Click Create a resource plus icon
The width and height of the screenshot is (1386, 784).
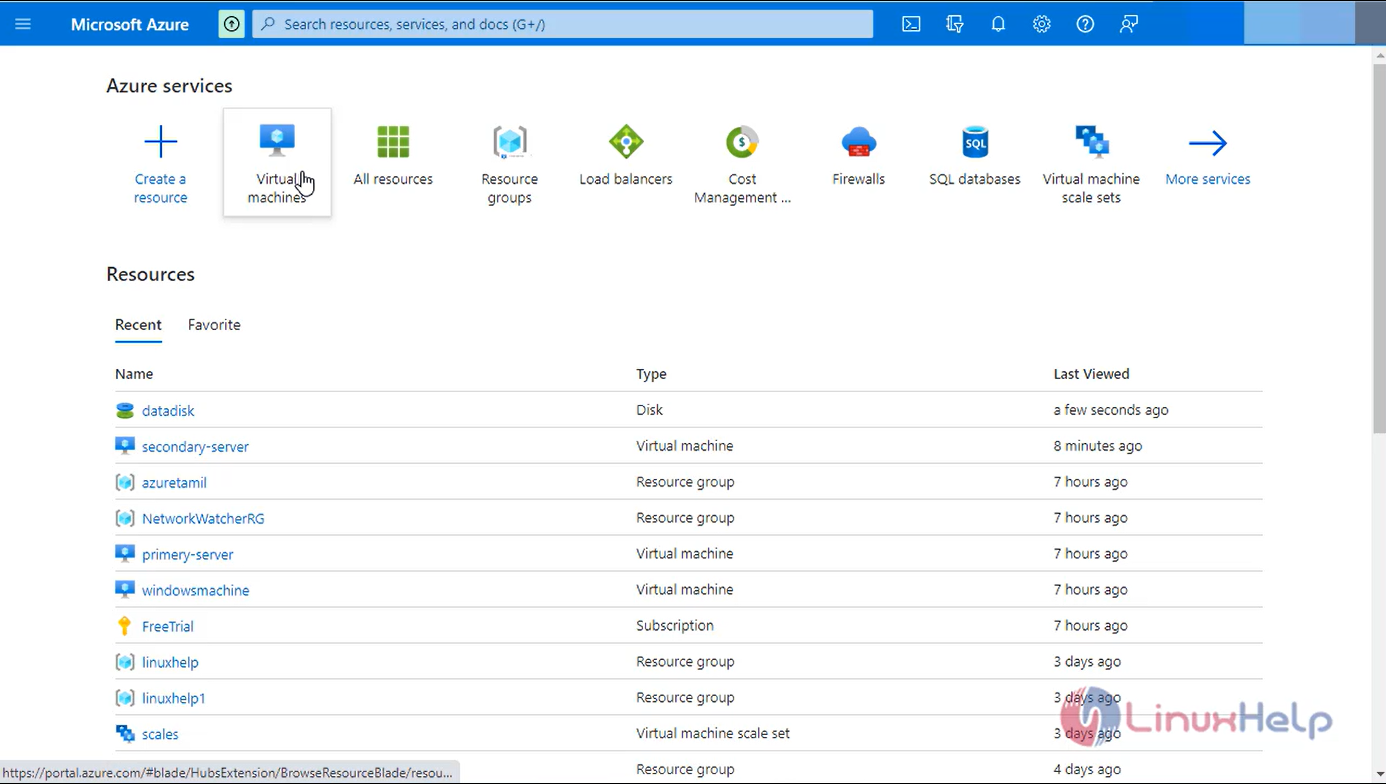(161, 142)
